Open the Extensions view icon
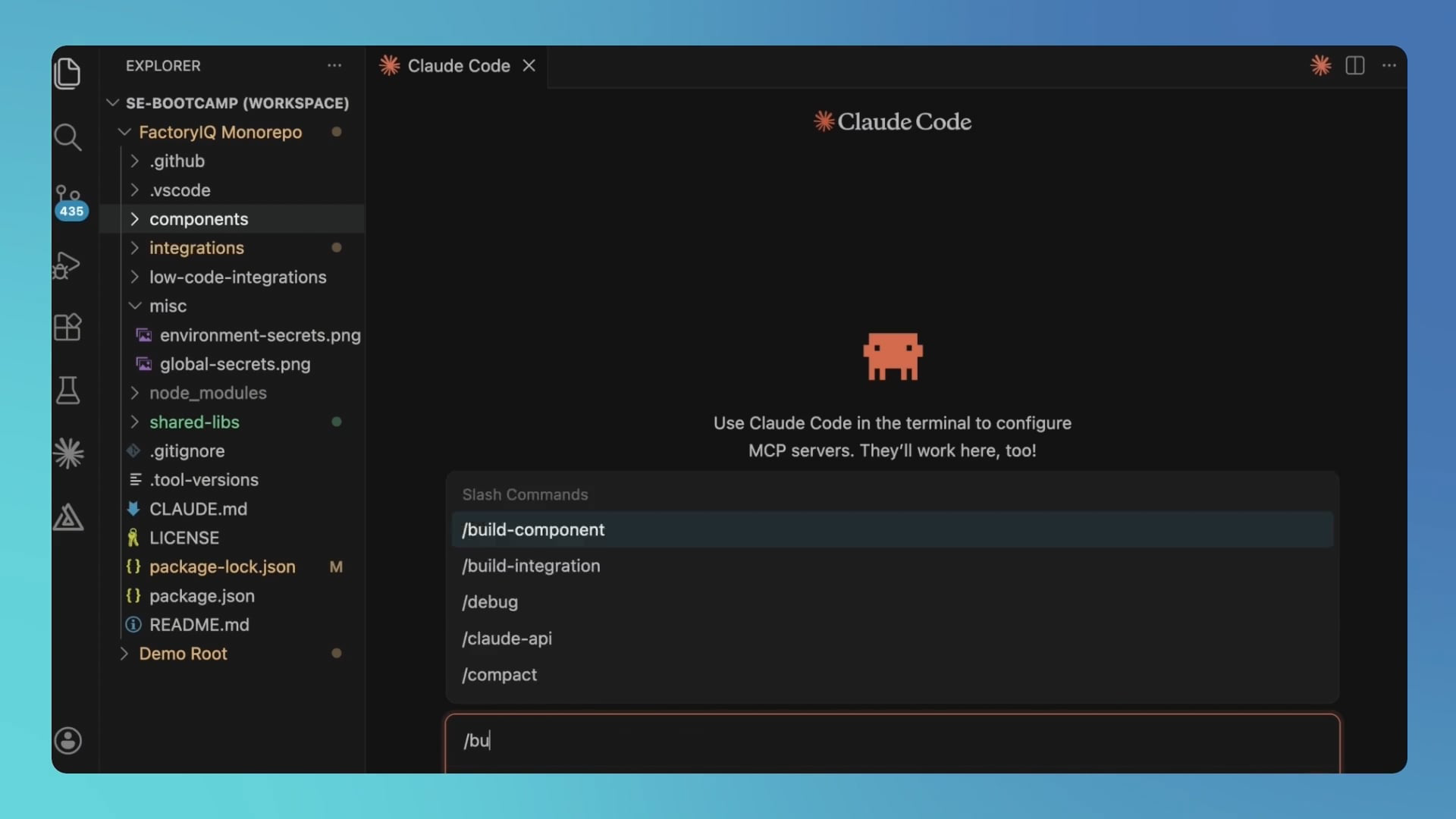 coord(67,328)
